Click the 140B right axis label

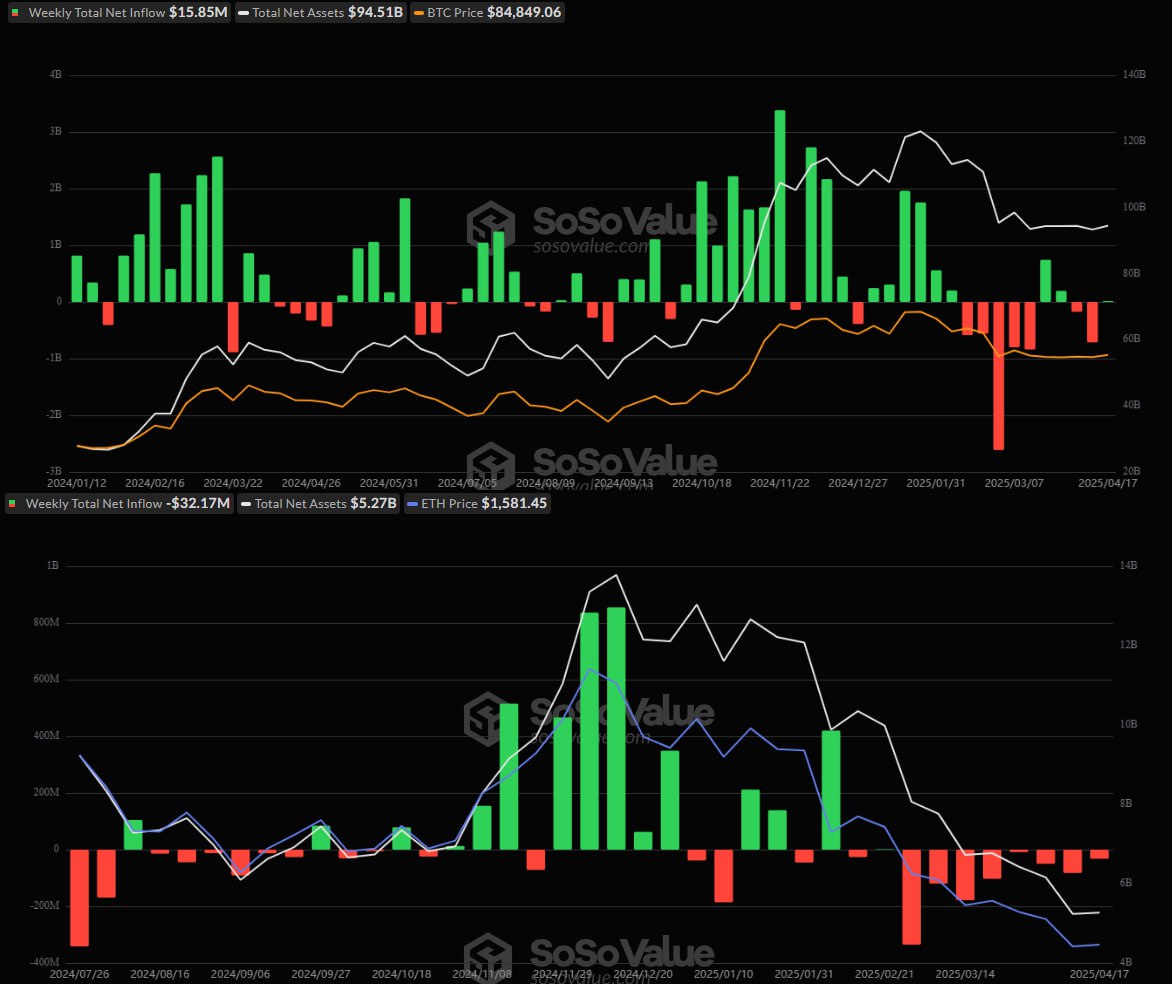pyautogui.click(x=1134, y=75)
